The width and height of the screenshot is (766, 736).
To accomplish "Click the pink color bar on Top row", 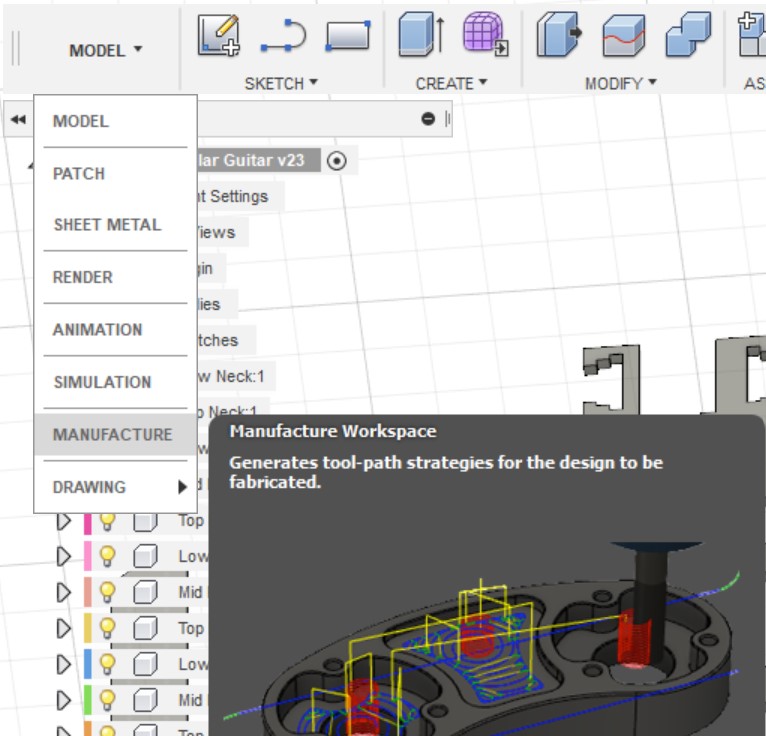I will 87,523.
